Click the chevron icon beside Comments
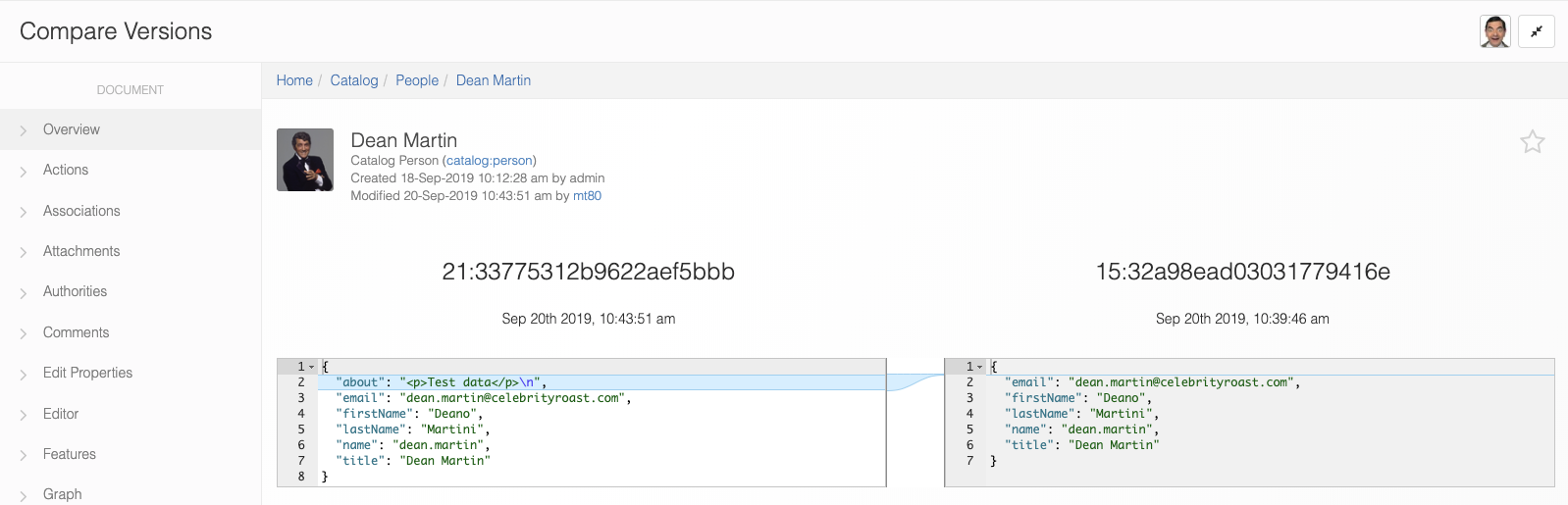 [x=24, y=333]
